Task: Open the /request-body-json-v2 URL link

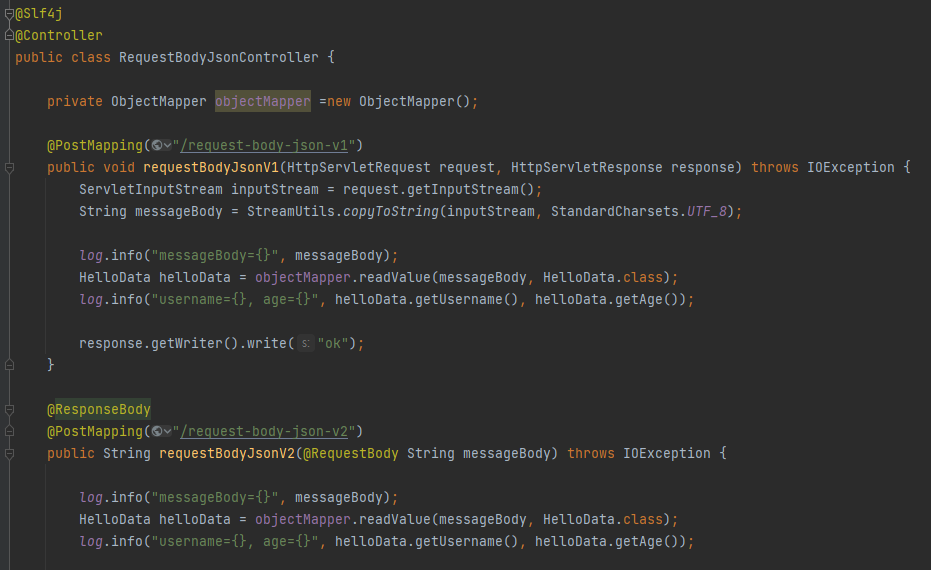Action: click(264, 432)
